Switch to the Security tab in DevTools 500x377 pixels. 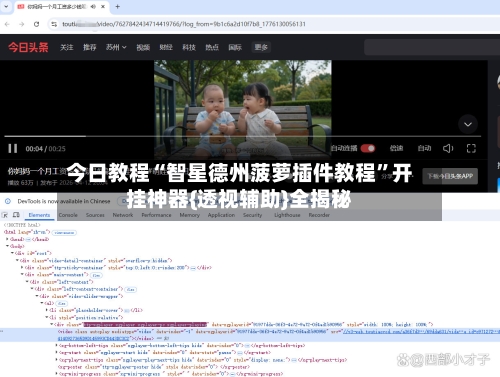point(252,215)
